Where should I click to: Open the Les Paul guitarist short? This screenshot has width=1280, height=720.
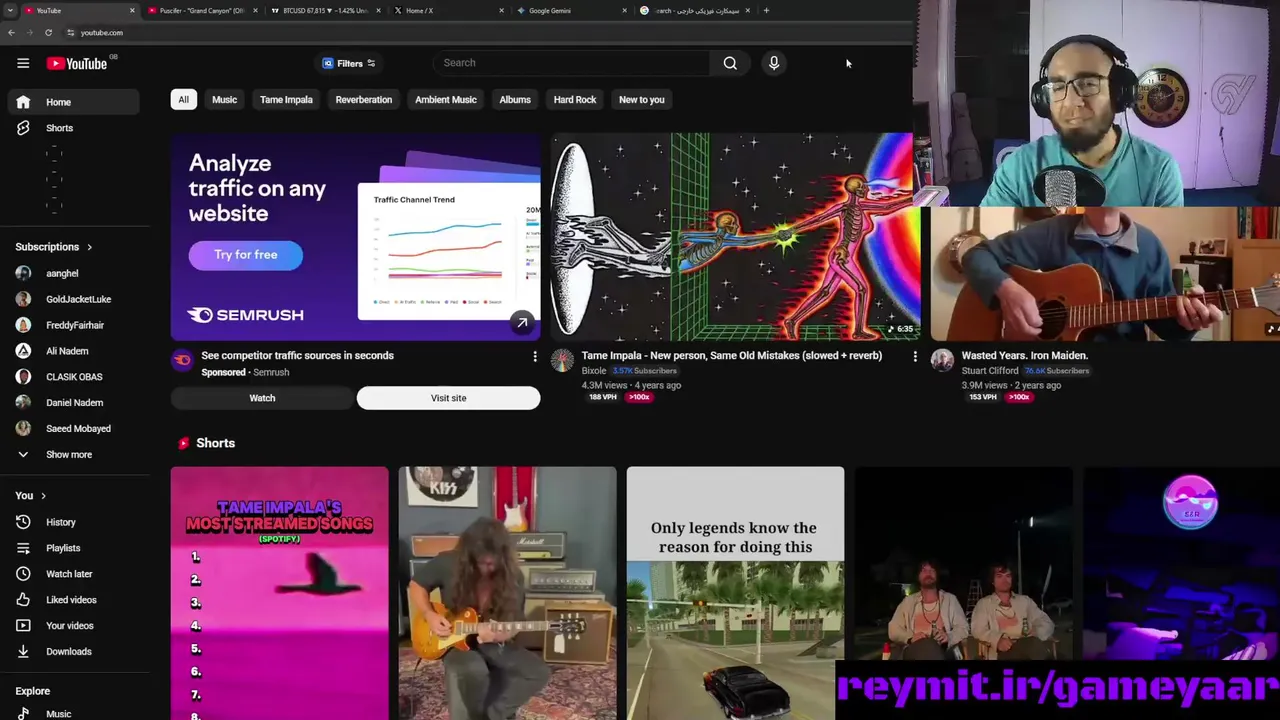click(507, 593)
